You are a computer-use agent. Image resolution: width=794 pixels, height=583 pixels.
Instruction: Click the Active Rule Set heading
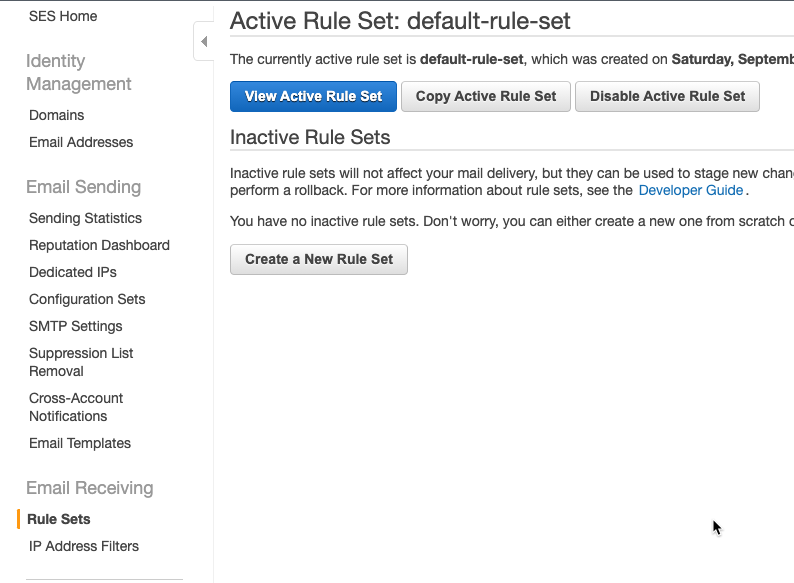coord(400,21)
